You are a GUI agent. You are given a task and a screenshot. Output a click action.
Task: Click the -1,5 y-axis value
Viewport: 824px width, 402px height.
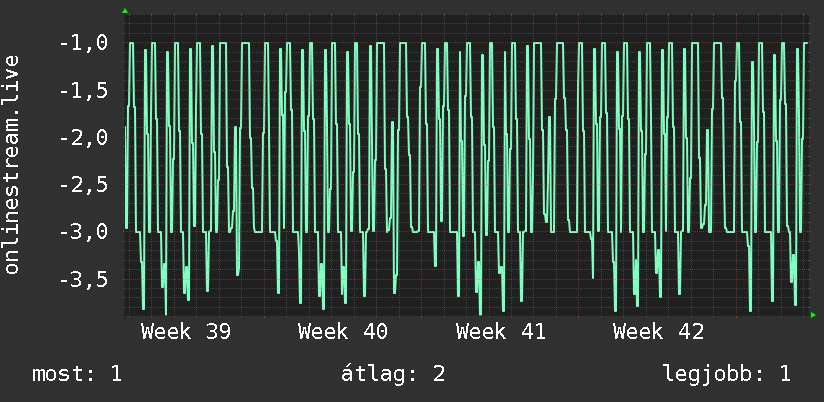(85, 91)
